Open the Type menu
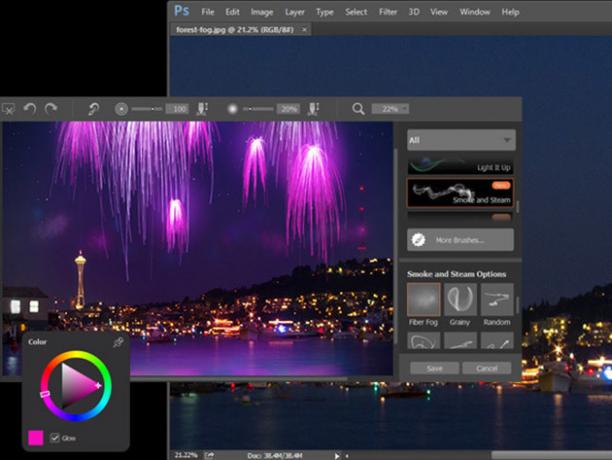Viewport: 612px width, 460px height. (325, 12)
